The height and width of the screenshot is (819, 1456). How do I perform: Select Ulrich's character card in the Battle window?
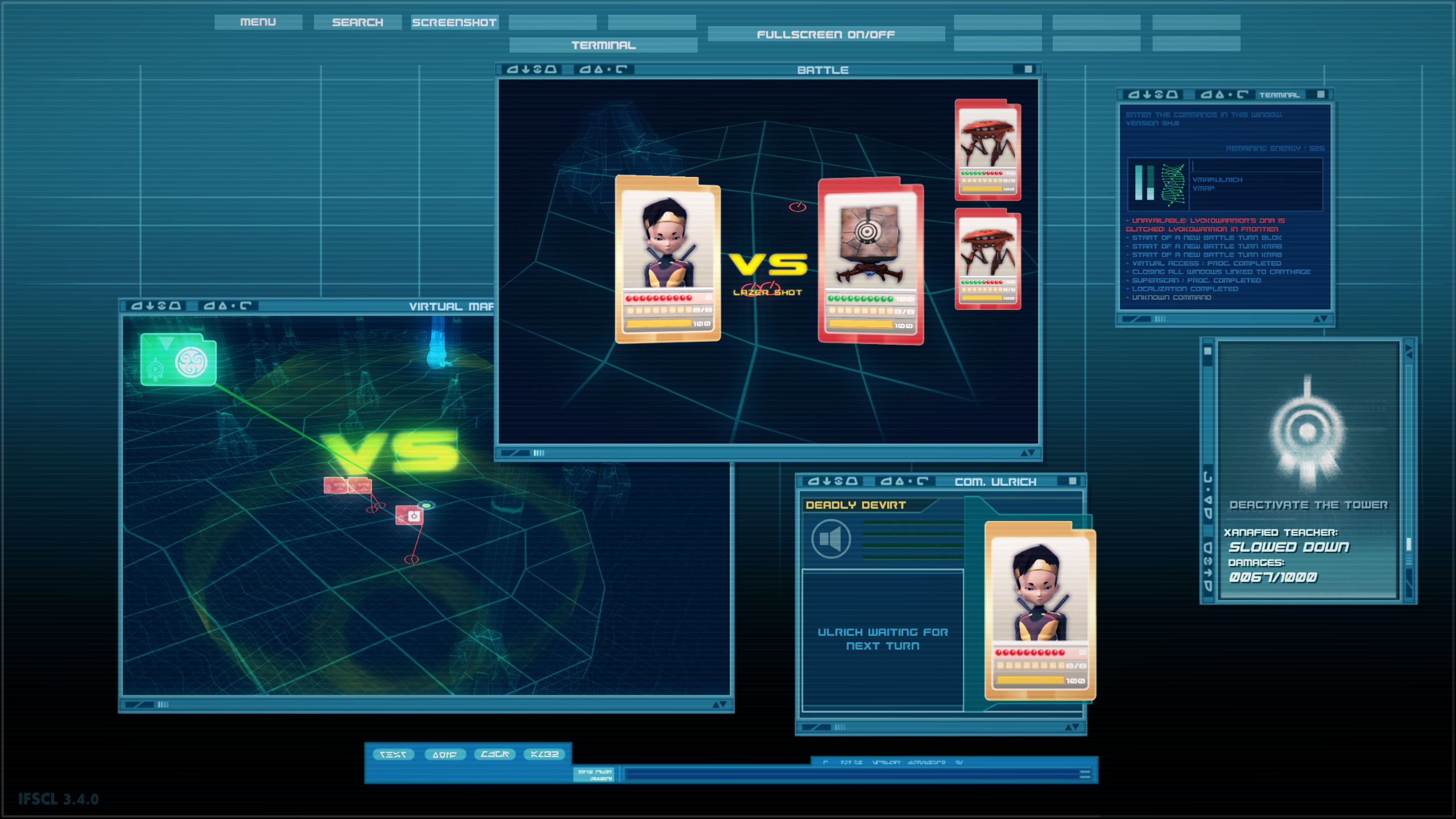[x=668, y=260]
